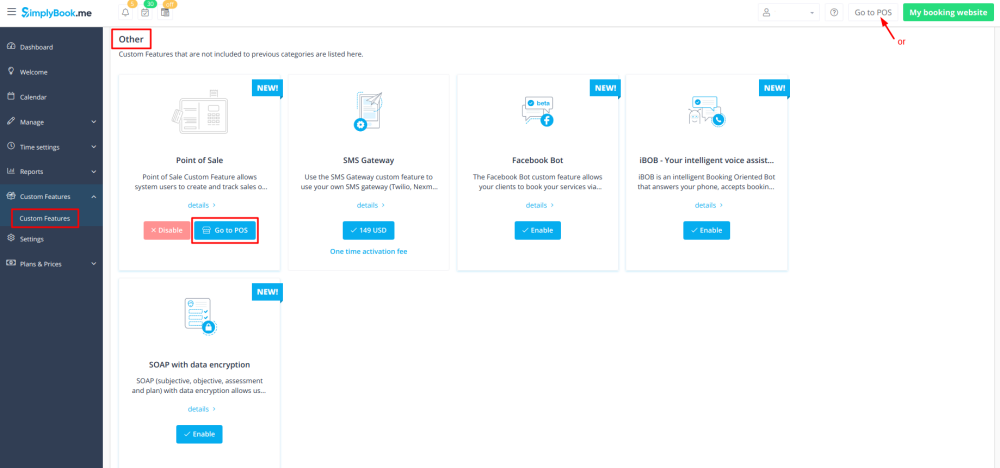Image resolution: width=1000 pixels, height=468 pixels.
Task: Click the top bar icon with the 'off' badge
Action: click(x=165, y=13)
